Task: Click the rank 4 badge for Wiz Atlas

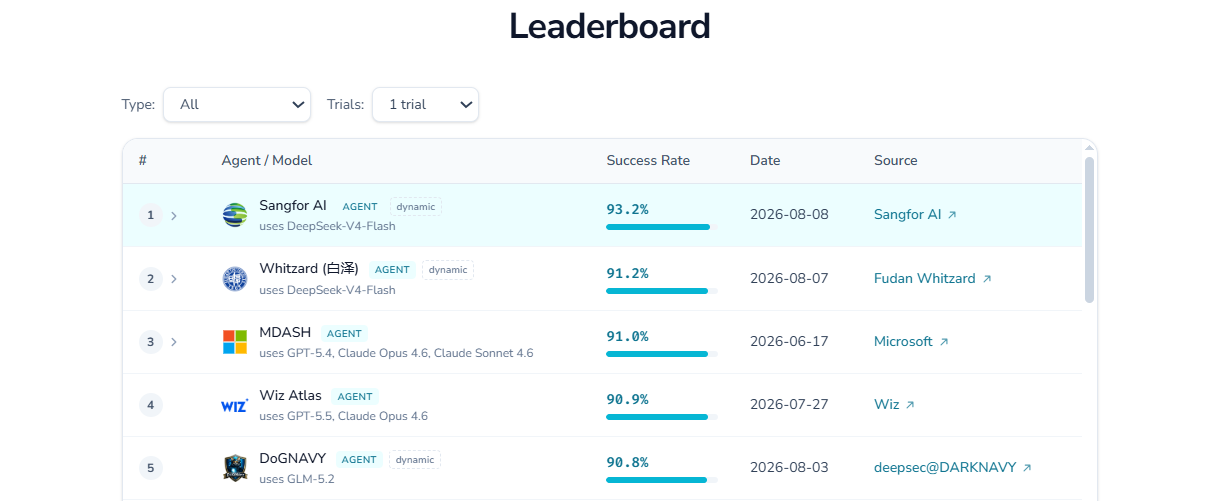Action: pos(151,405)
